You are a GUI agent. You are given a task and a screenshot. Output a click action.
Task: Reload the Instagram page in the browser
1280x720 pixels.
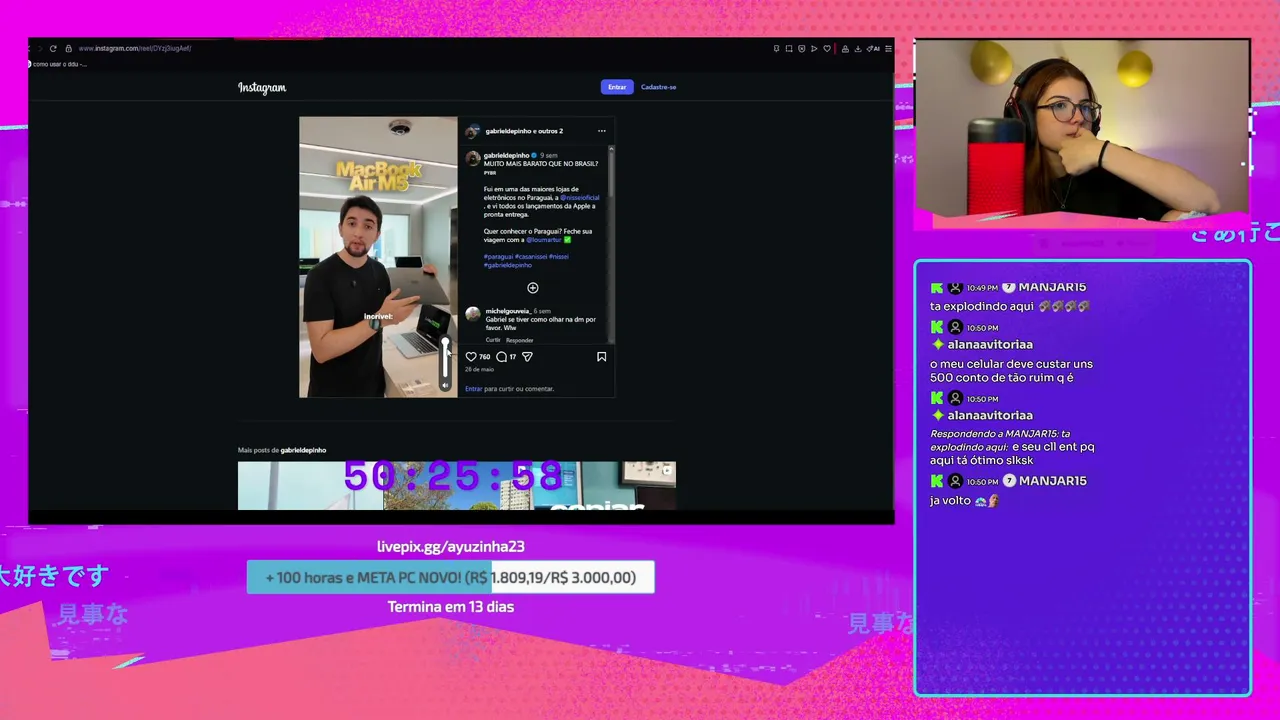53,48
